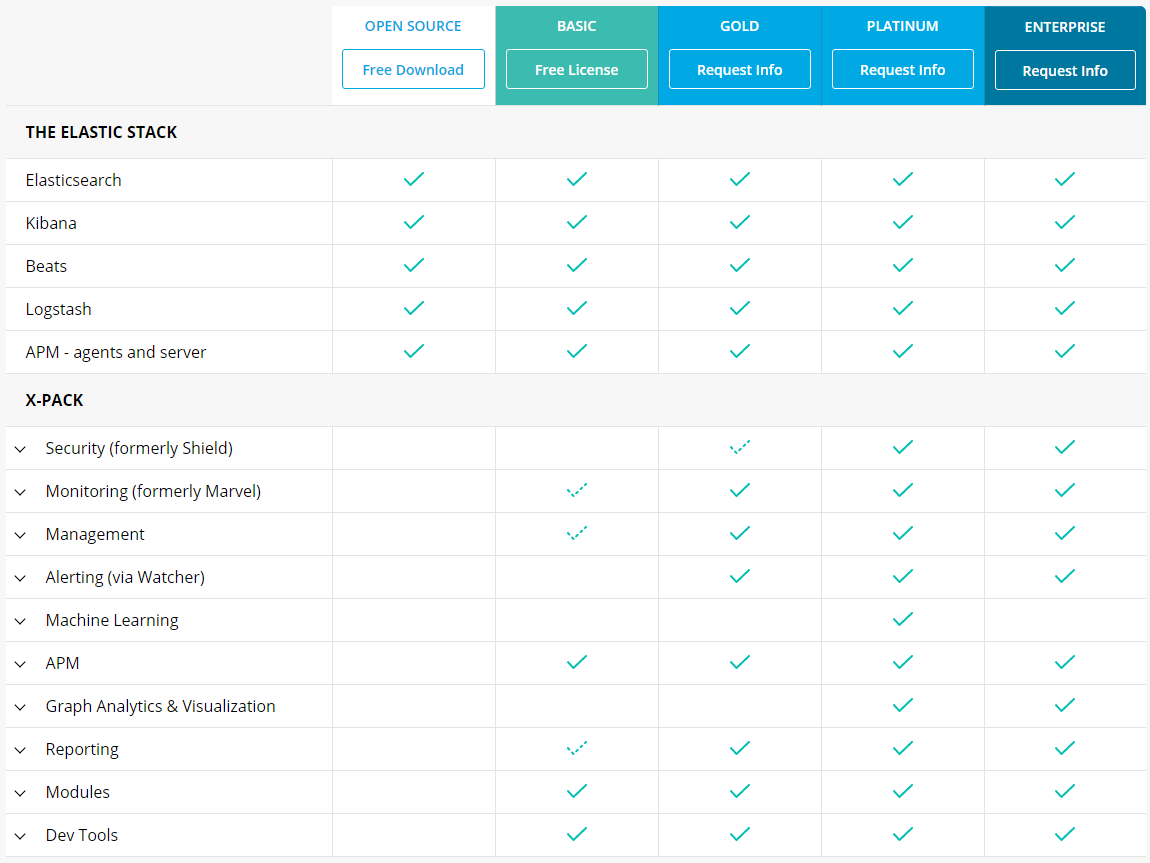1150x863 pixels.
Task: Click the dotted checkmark for Reporting in Basic
Action: (x=576, y=748)
